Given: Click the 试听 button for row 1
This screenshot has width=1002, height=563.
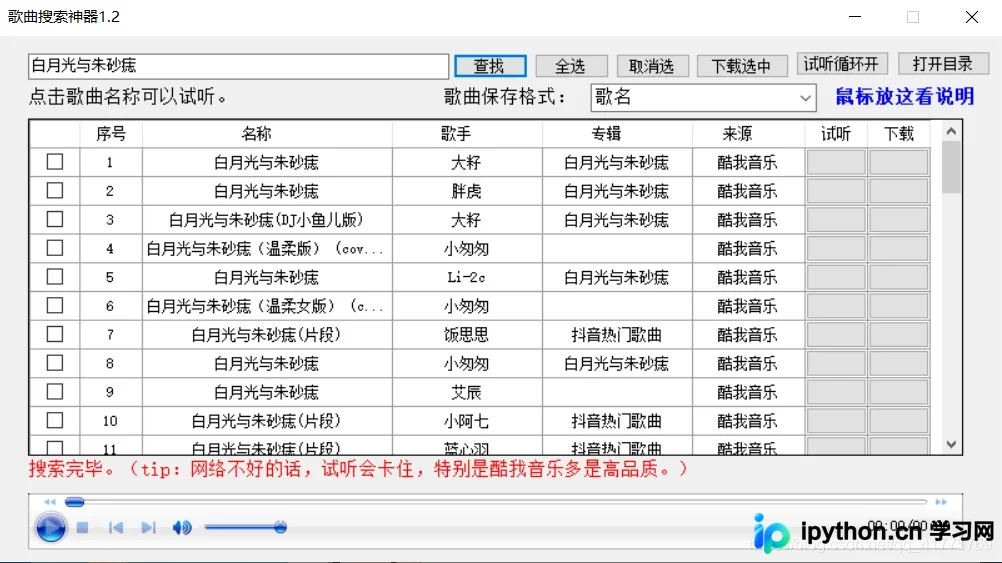Looking at the screenshot, I should point(836,162).
